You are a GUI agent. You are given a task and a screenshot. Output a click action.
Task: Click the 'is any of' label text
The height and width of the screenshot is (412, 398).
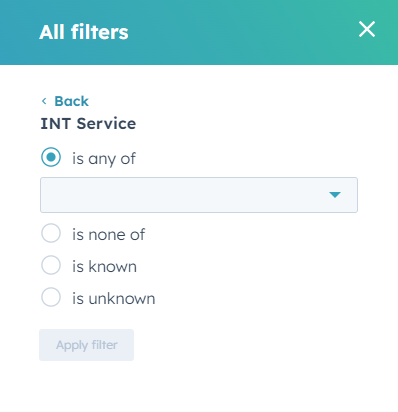pyautogui.click(x=104, y=159)
